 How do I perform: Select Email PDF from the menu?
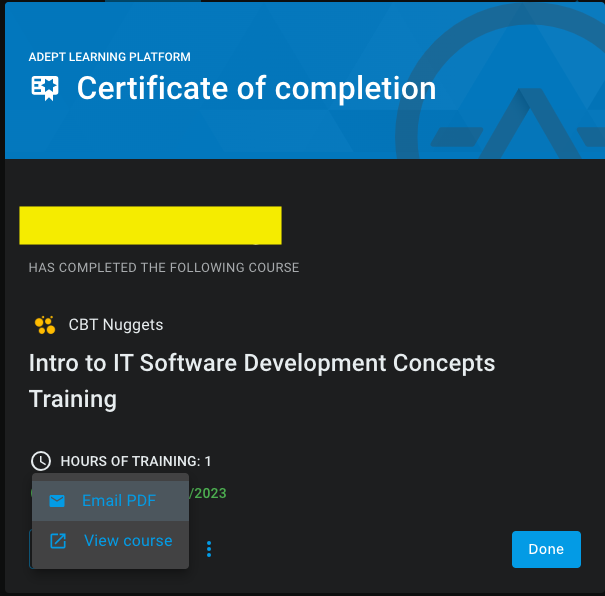tap(110, 501)
